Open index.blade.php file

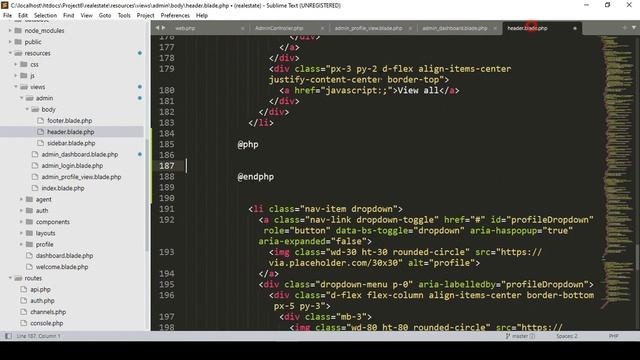(63, 188)
